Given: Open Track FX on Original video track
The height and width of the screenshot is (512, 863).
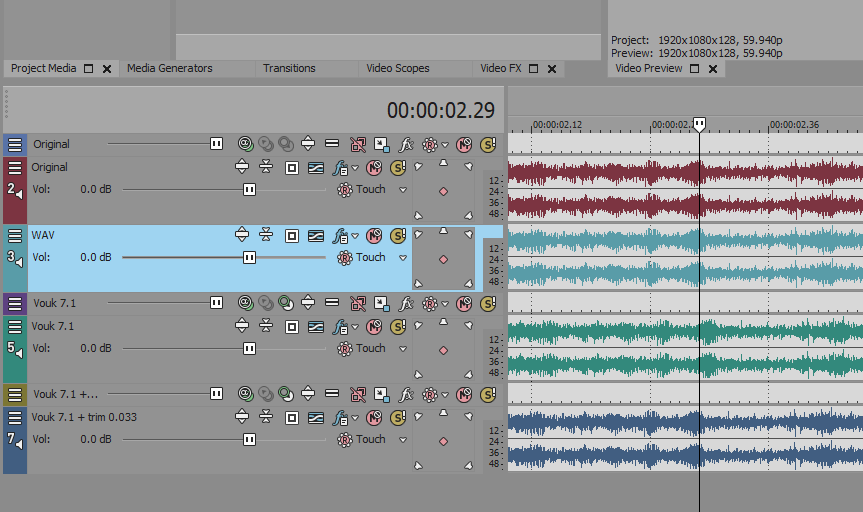Looking at the screenshot, I should pos(407,144).
